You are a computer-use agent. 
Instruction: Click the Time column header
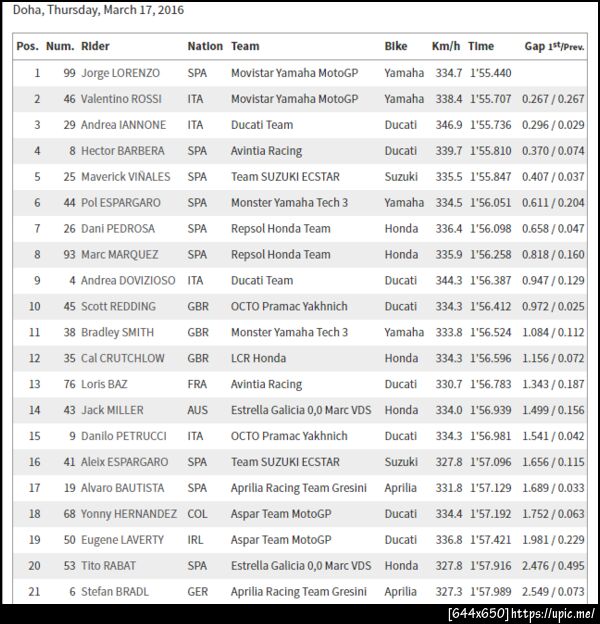pyautogui.click(x=481, y=46)
